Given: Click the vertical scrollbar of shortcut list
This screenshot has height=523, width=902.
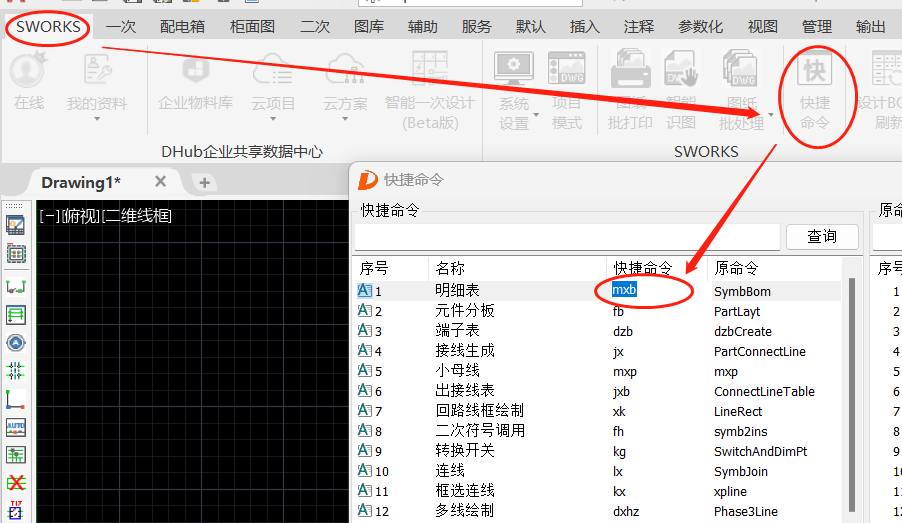Looking at the screenshot, I should (852, 394).
